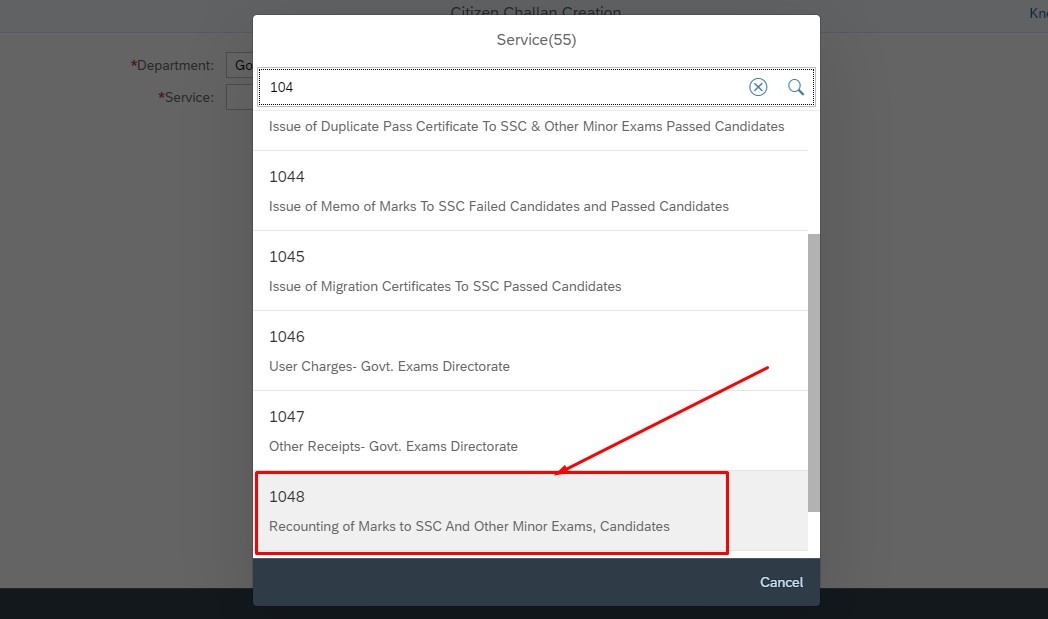The image size is (1048, 619).
Task: Choose 1048 Recounting of Marks service
Action: [x=530, y=511]
